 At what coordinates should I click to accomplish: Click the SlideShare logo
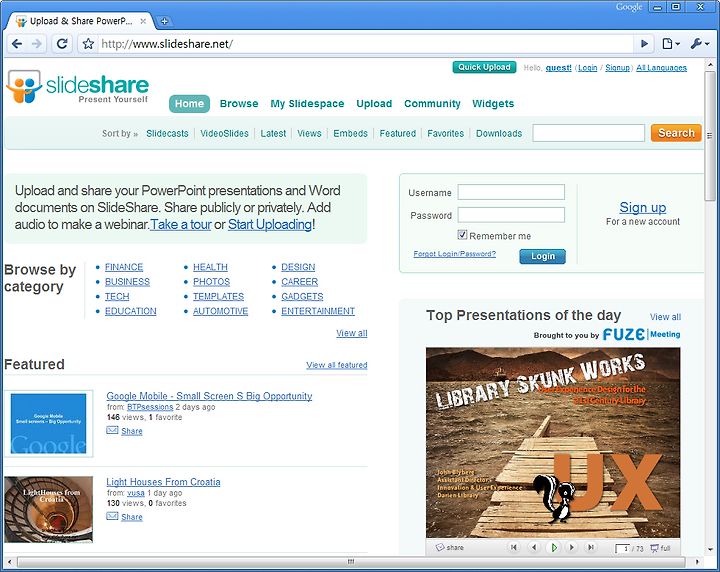[78, 86]
